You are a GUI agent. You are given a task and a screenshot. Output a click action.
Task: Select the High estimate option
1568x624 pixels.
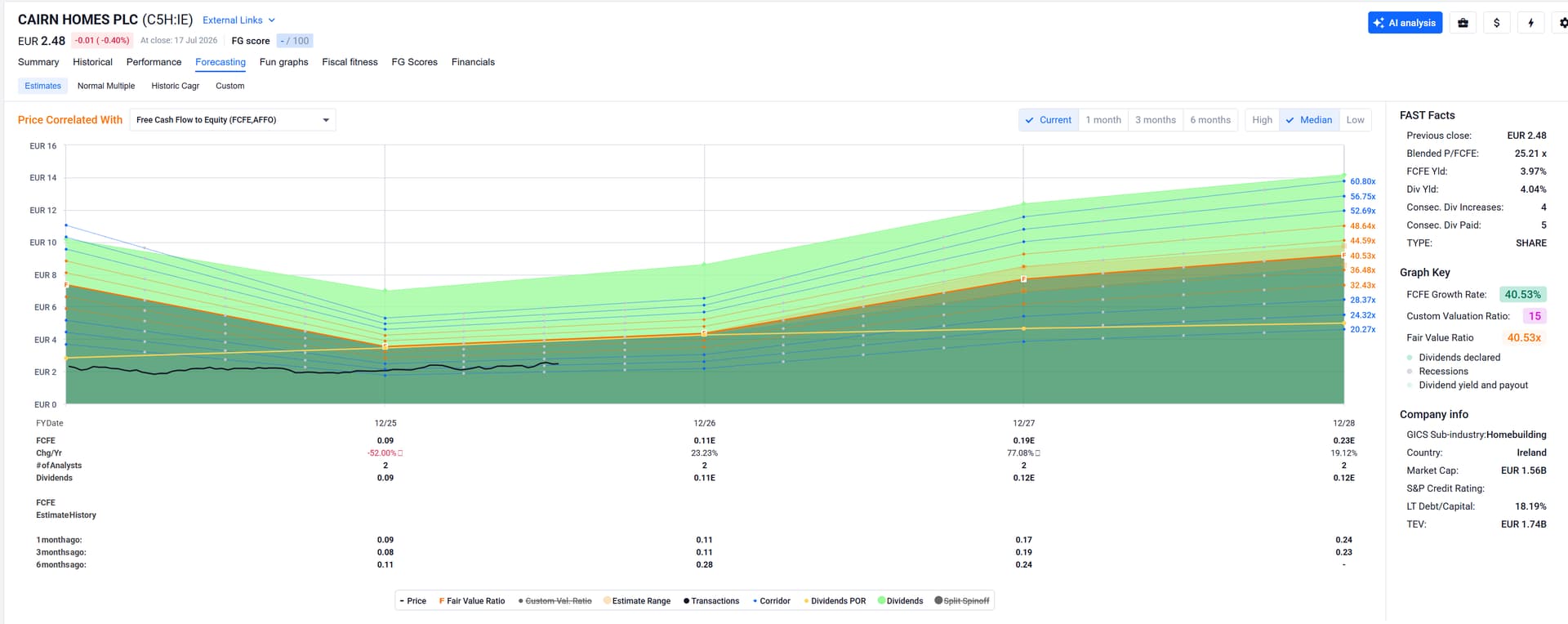pyautogui.click(x=1262, y=120)
